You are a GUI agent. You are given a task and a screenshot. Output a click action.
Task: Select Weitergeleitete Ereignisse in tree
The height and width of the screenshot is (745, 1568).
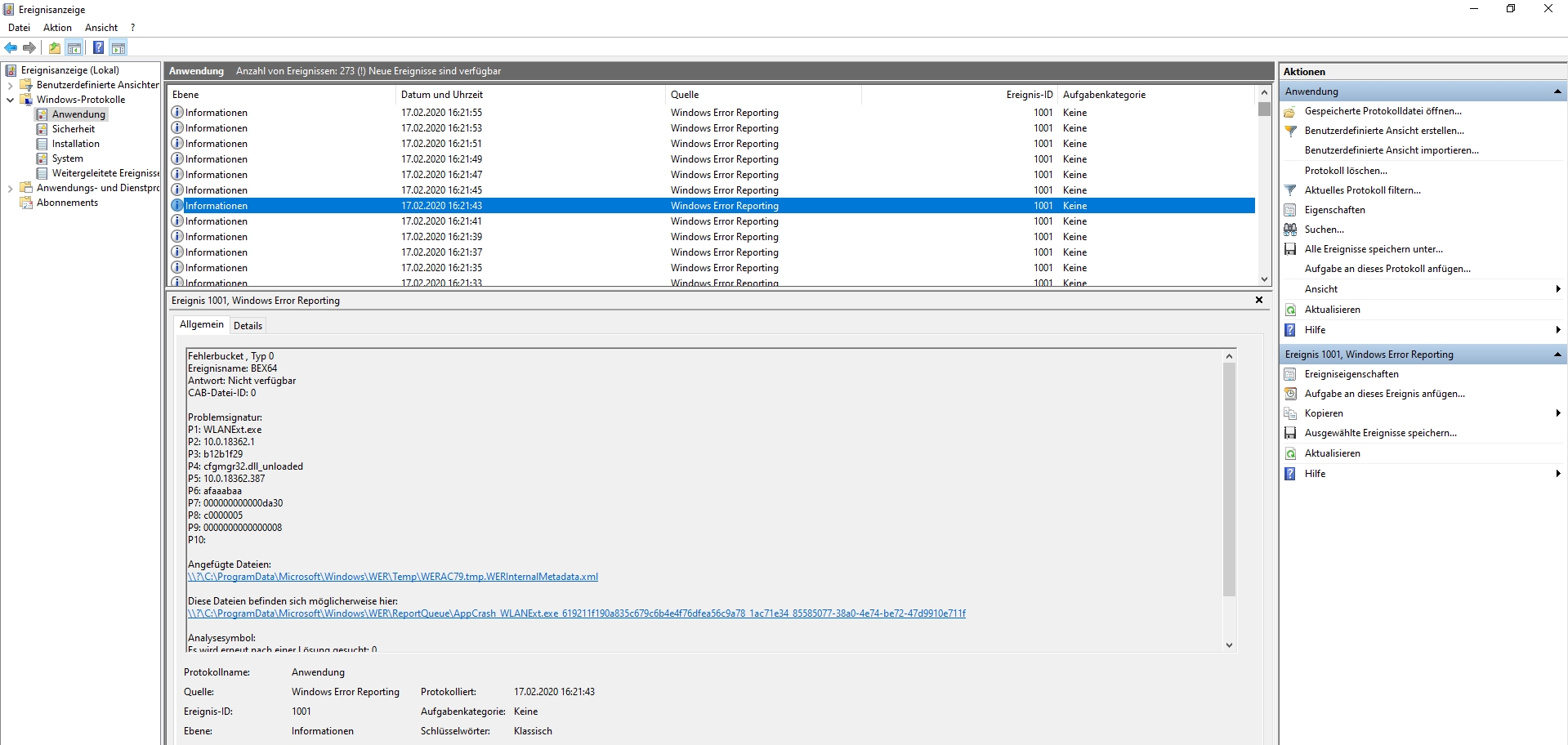coord(105,173)
